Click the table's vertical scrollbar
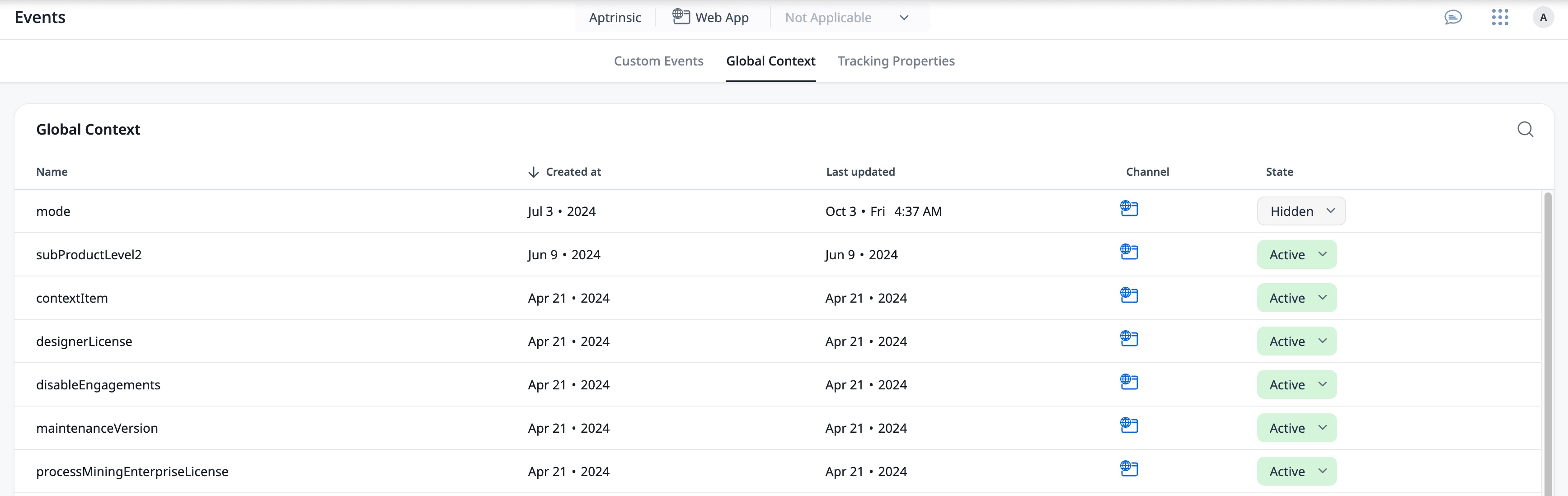Screen dimensions: 1568x496 pos(1547,341)
